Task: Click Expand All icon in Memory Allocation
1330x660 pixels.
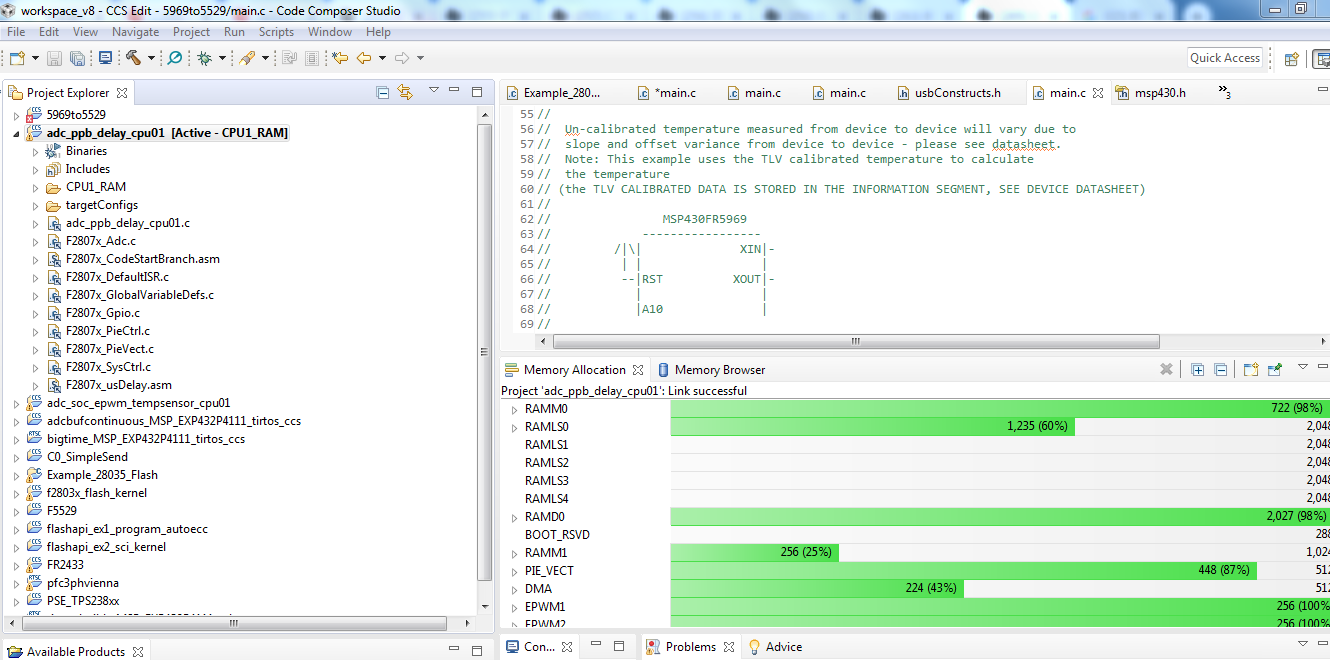Action: coord(1197,369)
